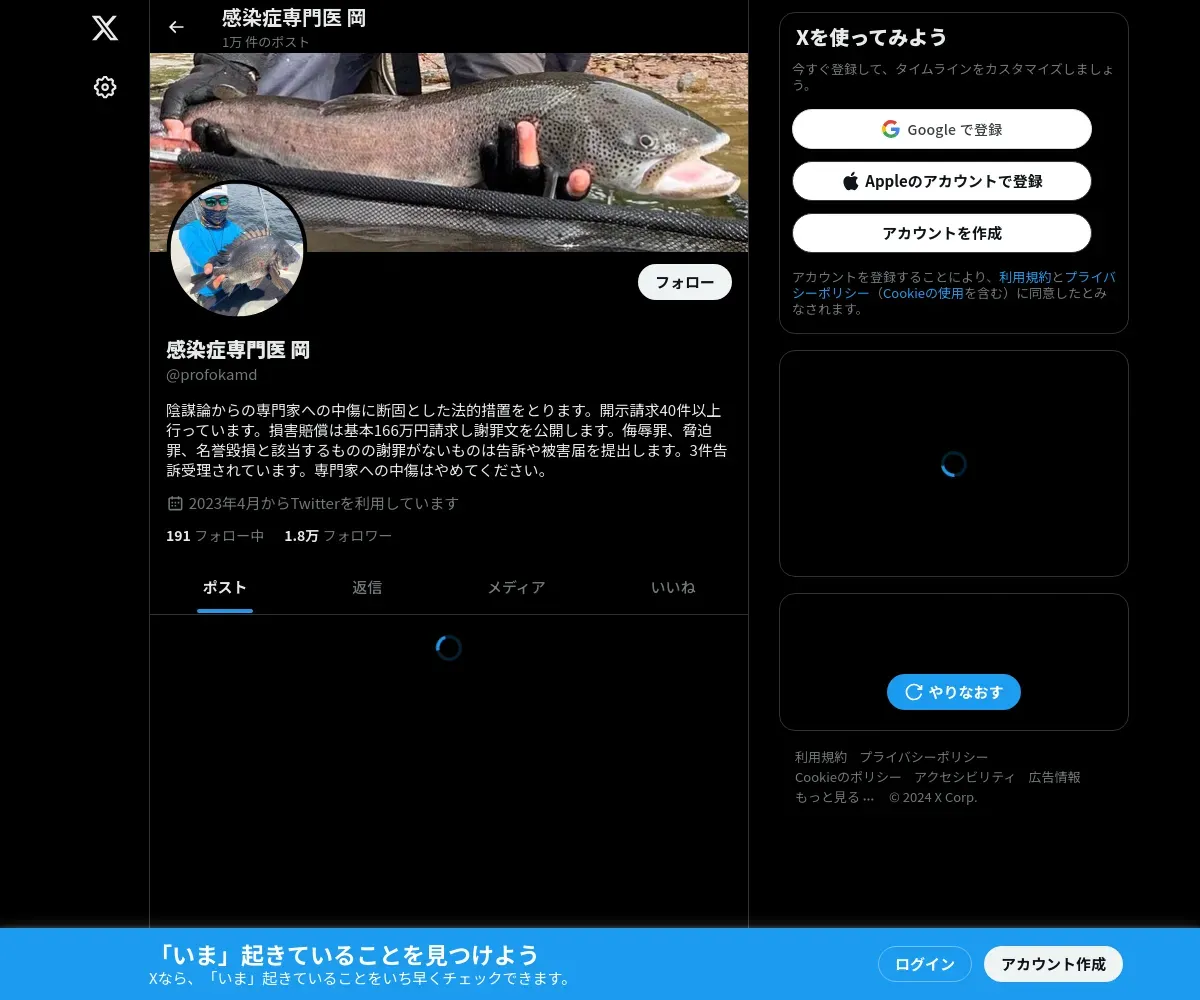Open the fish banner header image
Image resolution: width=1200 pixels, height=1000 pixels.
tap(449, 152)
